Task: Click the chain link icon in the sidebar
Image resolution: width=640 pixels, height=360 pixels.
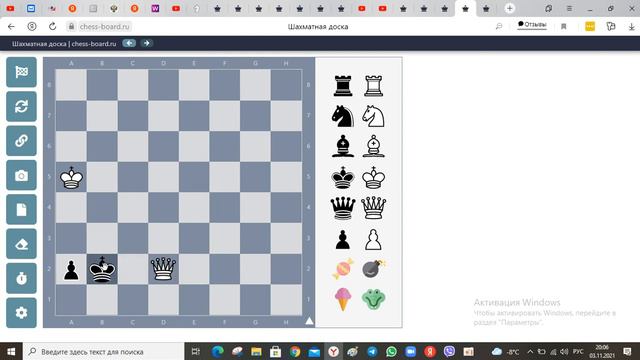Action: pyautogui.click(x=21, y=141)
